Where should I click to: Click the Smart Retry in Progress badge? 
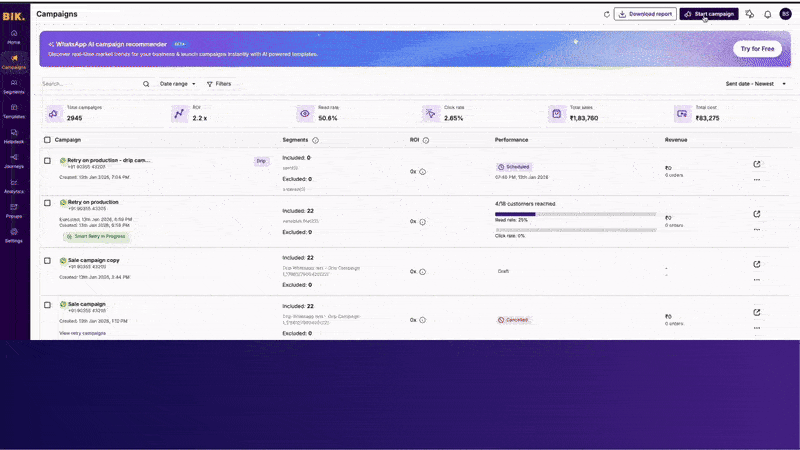[x=96, y=237]
